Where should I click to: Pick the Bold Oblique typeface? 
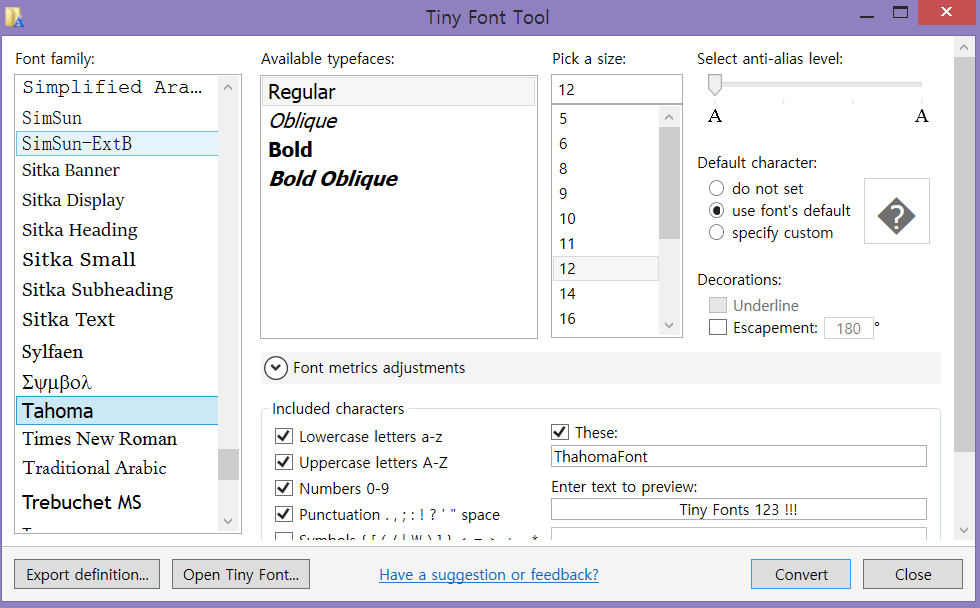[x=333, y=179]
